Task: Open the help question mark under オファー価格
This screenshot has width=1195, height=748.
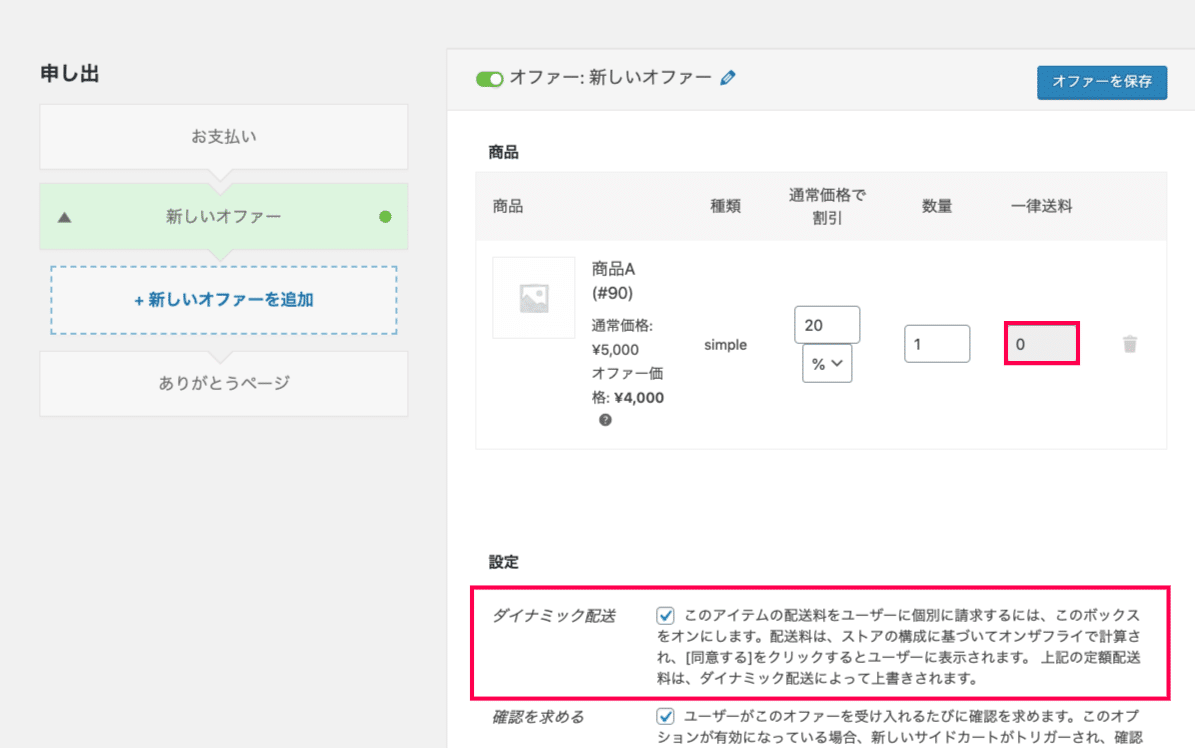Action: (x=605, y=420)
